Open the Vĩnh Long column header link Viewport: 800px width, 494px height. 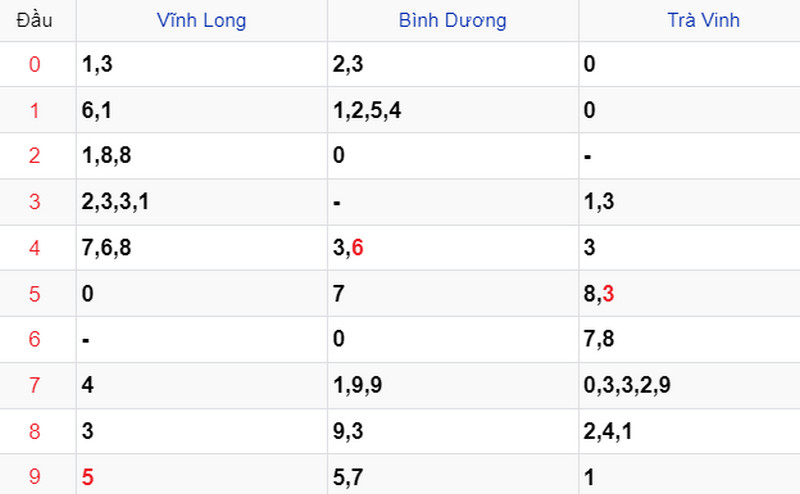(201, 20)
